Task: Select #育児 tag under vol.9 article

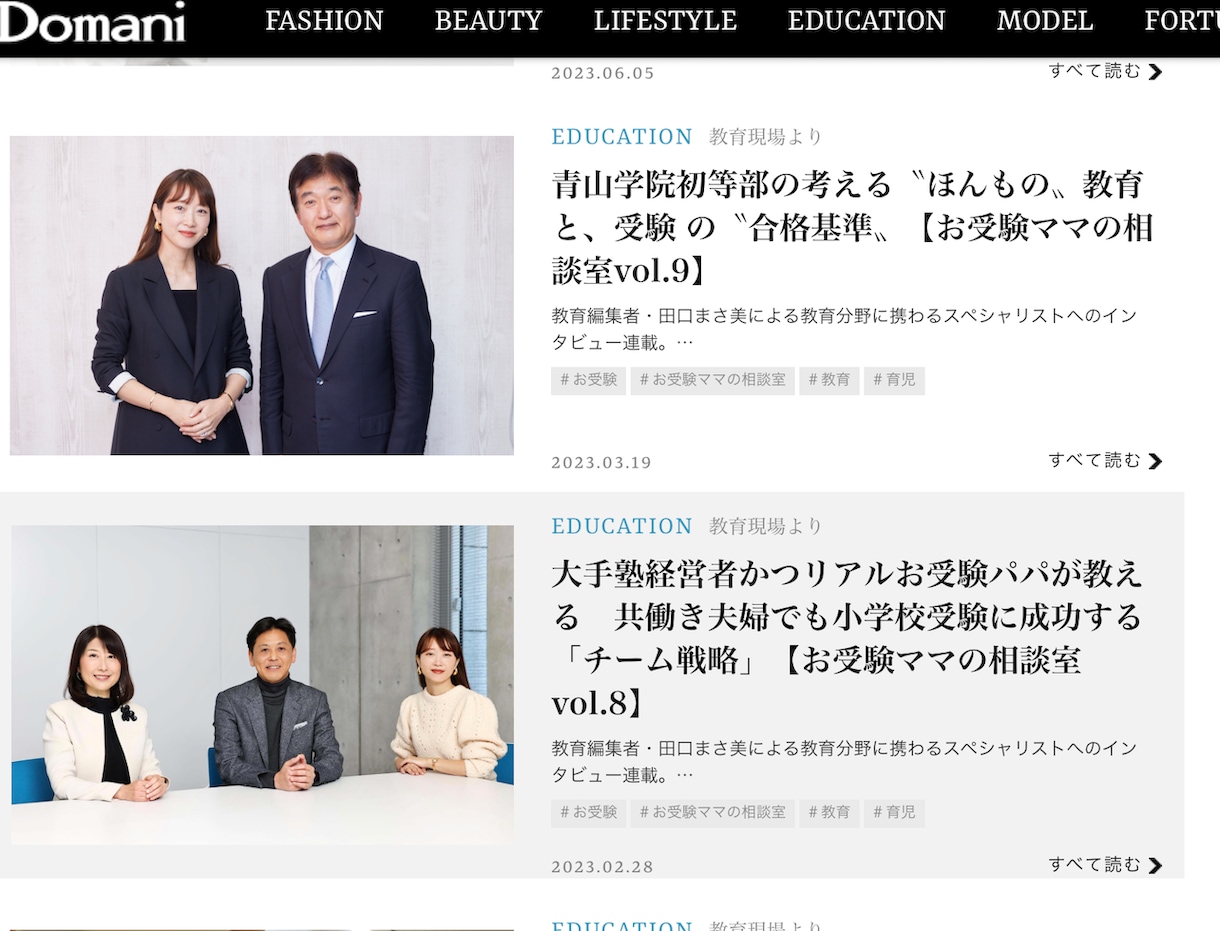Action: click(x=894, y=380)
